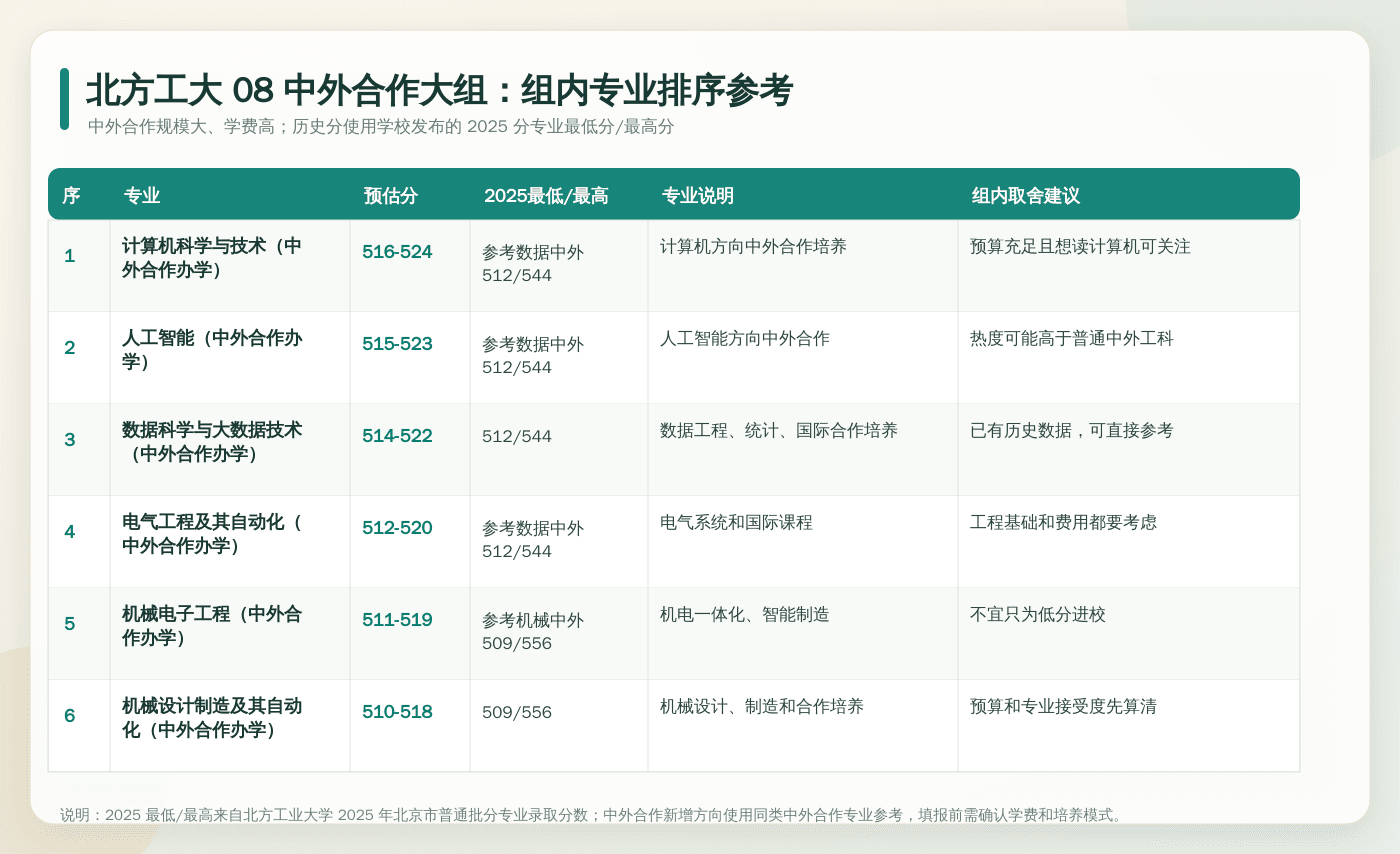Click 512/544 in the 数据科学与大数据技术 row
The width and height of the screenshot is (1400, 854).
point(517,437)
